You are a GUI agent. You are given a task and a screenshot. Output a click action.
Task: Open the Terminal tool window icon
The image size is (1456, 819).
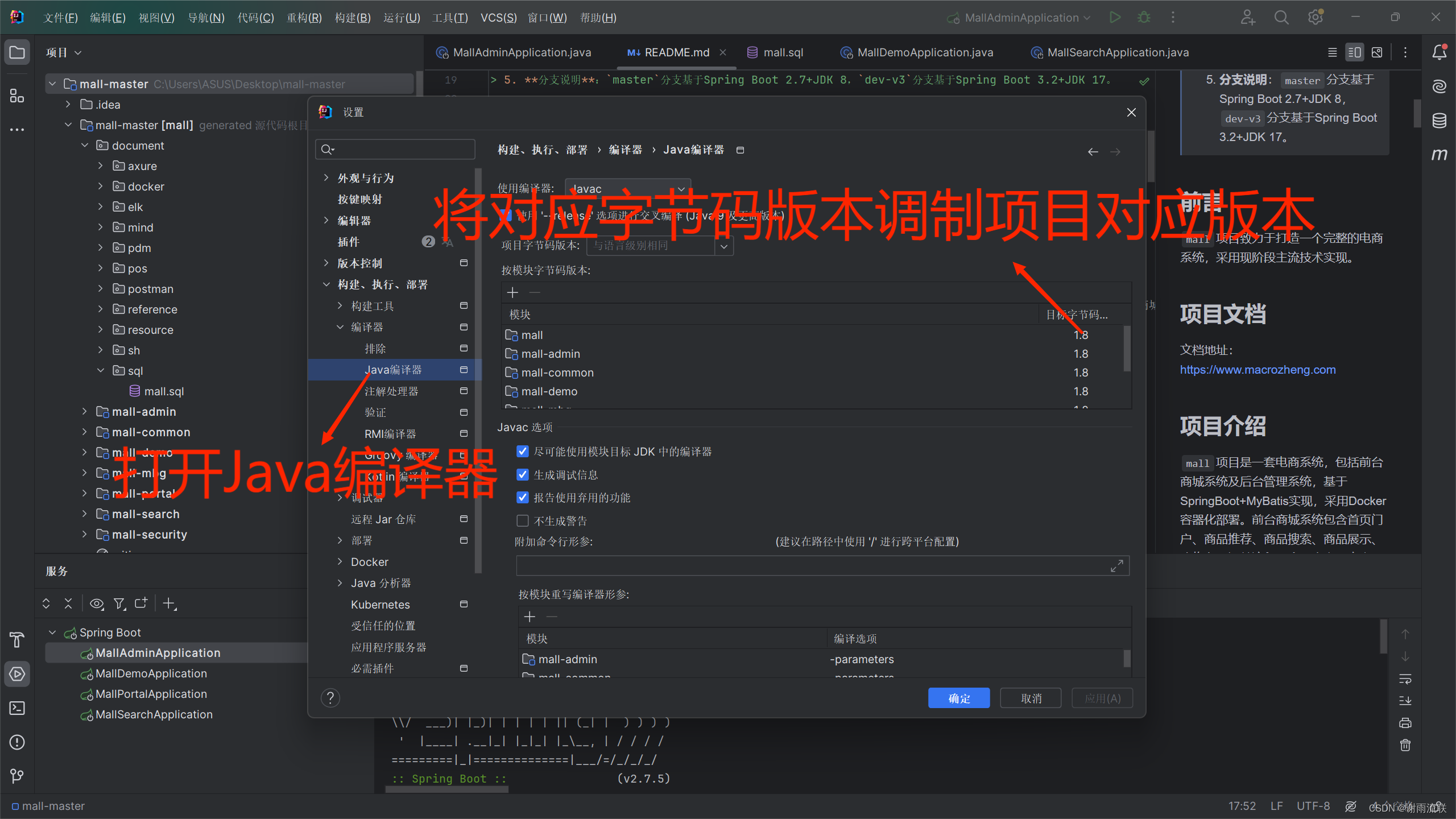click(x=17, y=708)
